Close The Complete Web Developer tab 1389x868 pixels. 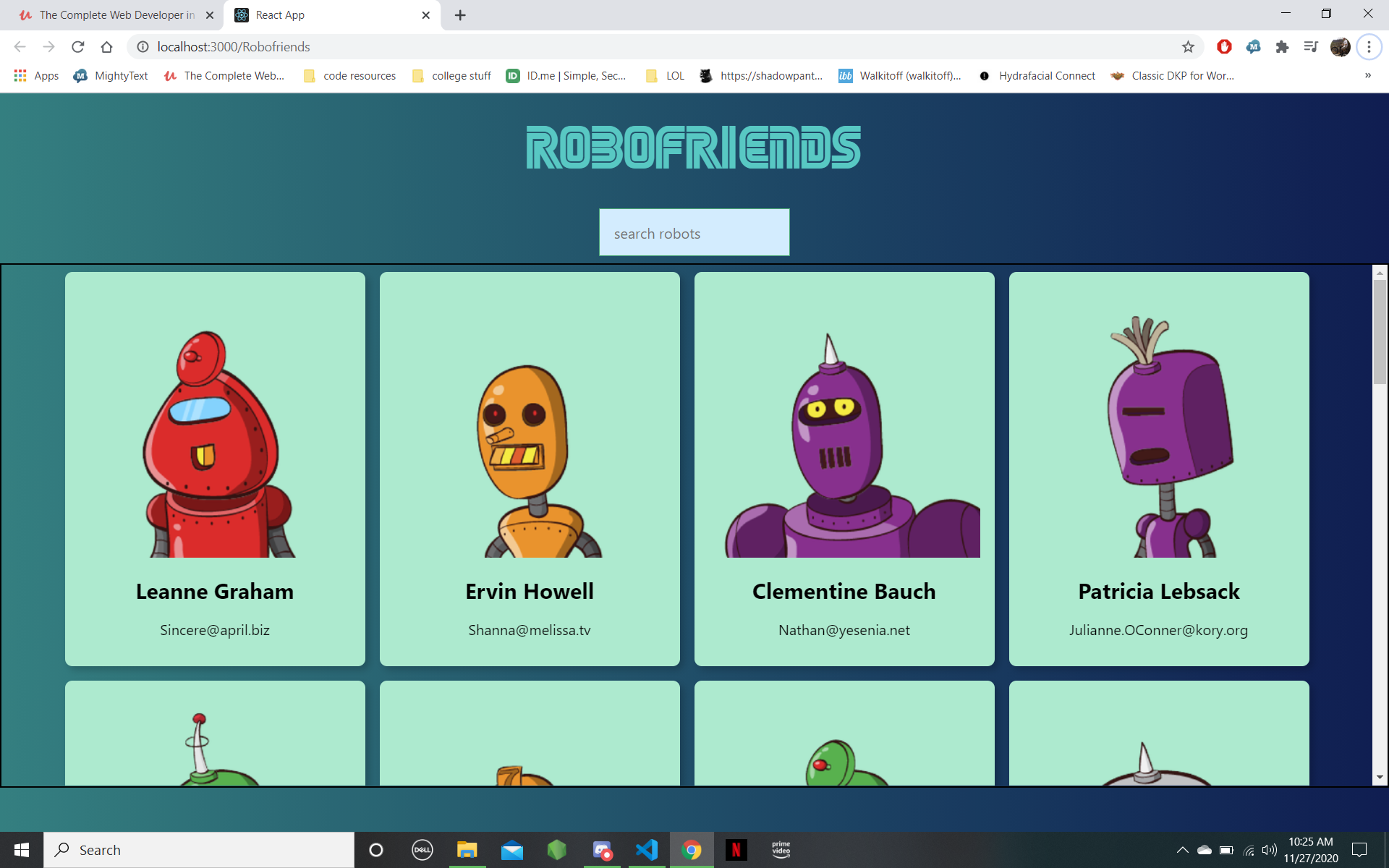click(210, 15)
